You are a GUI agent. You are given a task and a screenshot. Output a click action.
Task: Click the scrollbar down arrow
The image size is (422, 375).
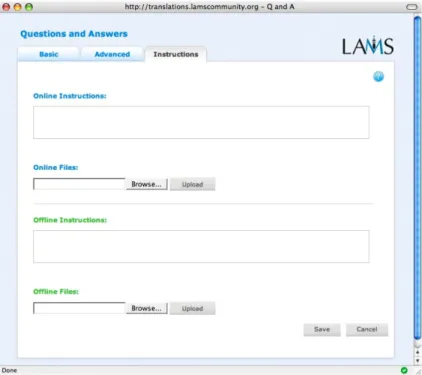(x=417, y=361)
